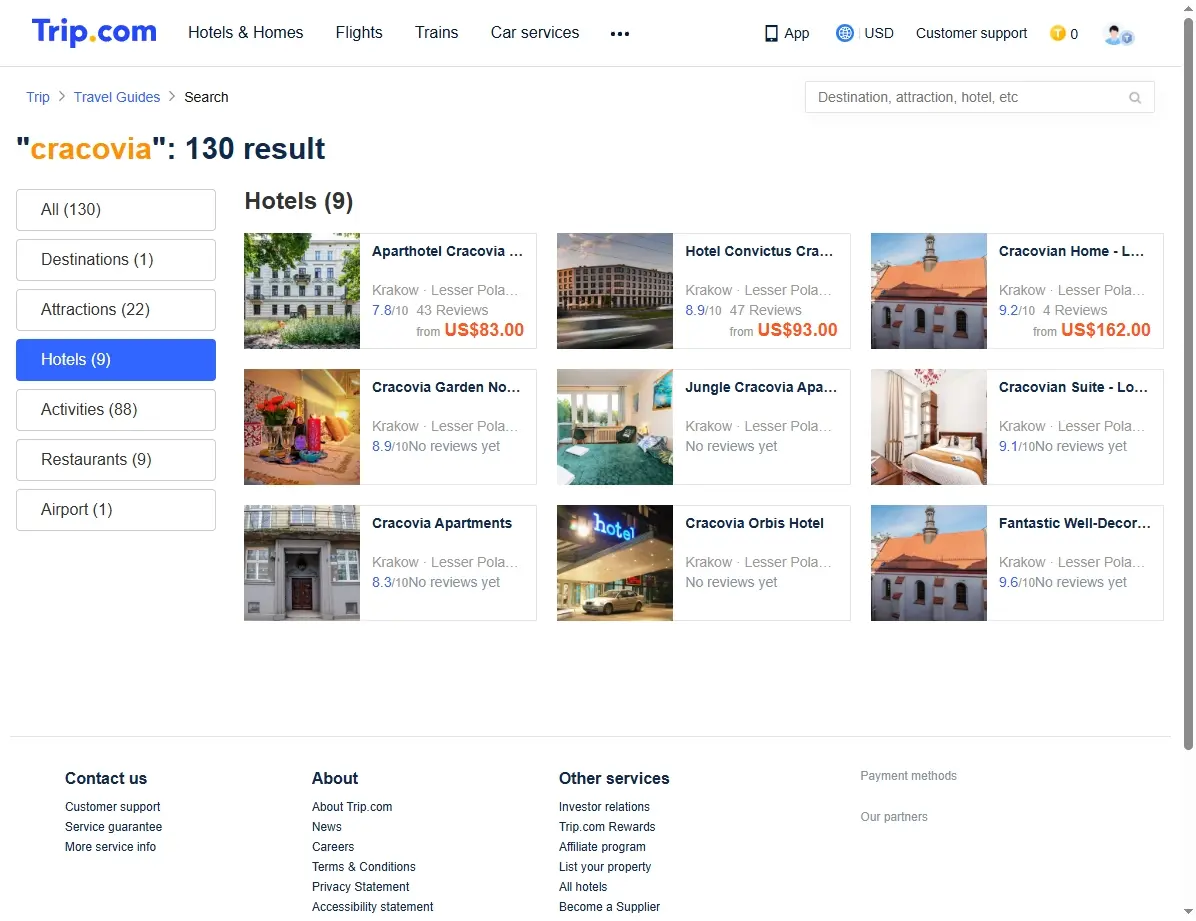
Task: Click the globe language icon
Action: [844, 34]
